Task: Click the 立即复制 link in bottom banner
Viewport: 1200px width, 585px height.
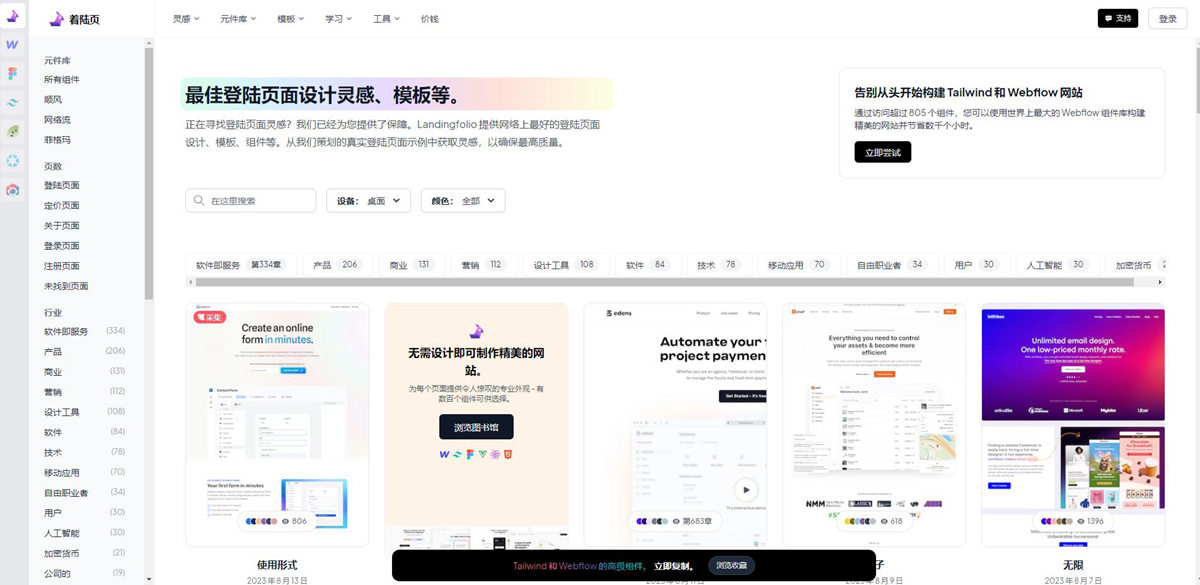Action: (x=674, y=566)
